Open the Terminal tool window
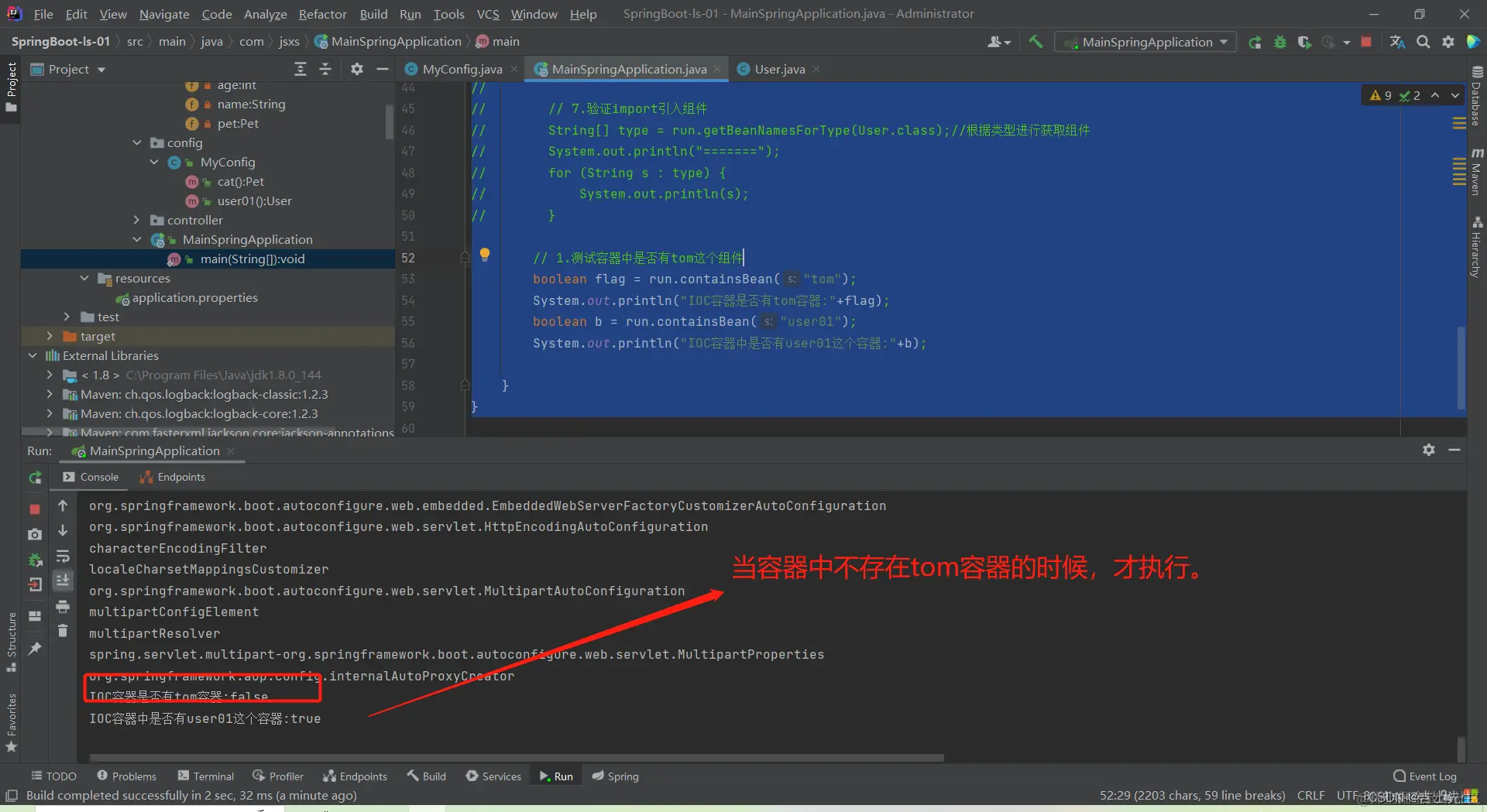 click(205, 776)
